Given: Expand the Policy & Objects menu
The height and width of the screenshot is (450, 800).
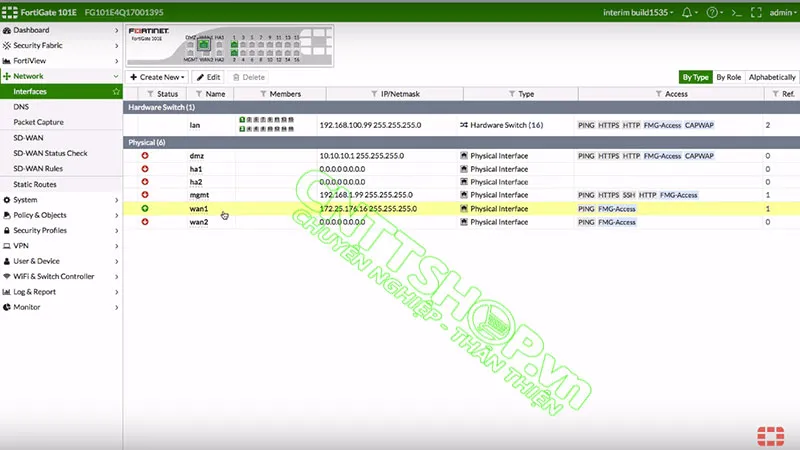Looking at the screenshot, I should 60,215.
